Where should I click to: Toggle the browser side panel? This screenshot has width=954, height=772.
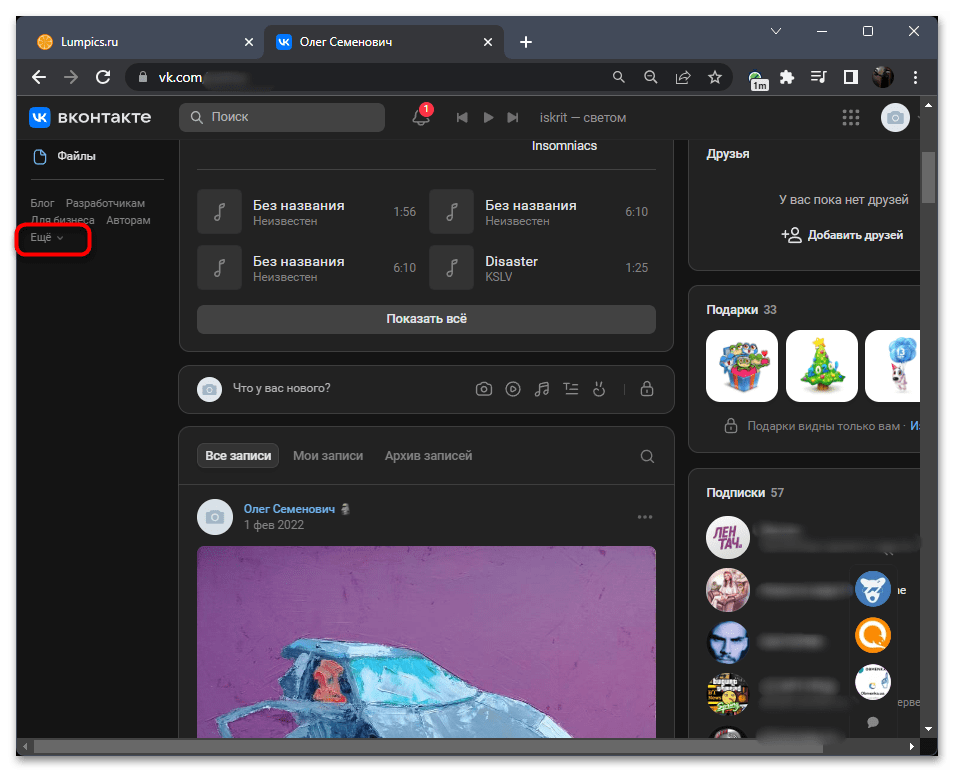pos(851,77)
